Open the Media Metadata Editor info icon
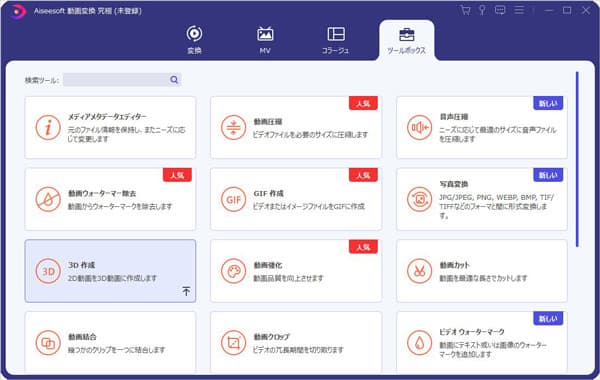This screenshot has height=380, width=600. [48, 127]
